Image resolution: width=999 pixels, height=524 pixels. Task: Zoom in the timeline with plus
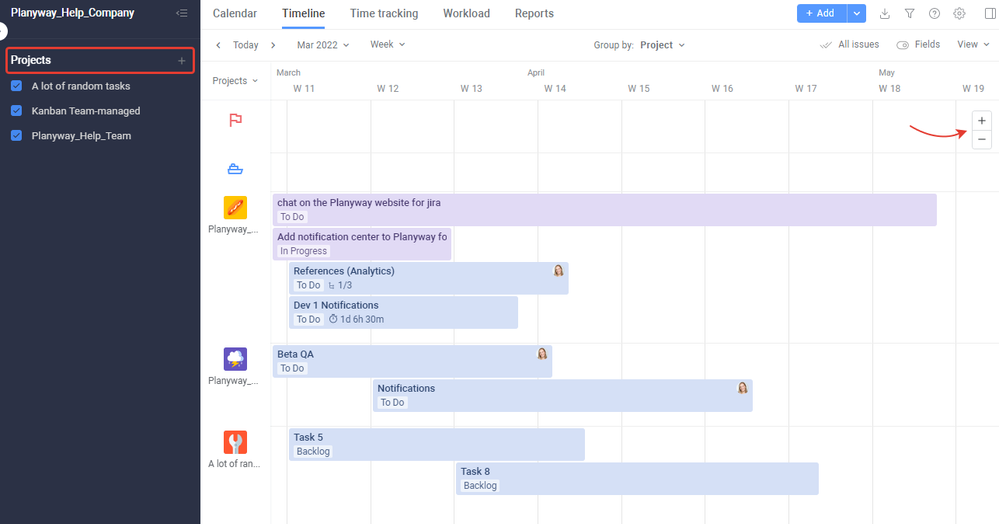(x=982, y=120)
